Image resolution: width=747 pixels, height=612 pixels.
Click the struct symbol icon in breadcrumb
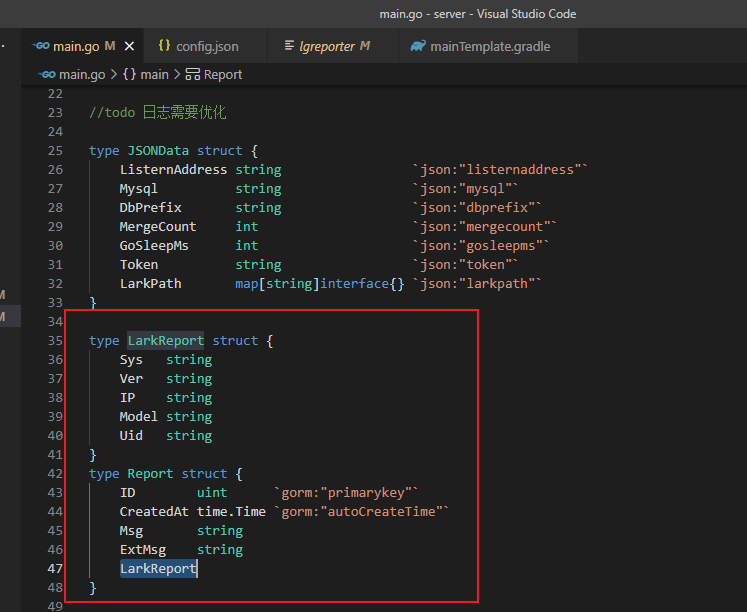coord(192,74)
